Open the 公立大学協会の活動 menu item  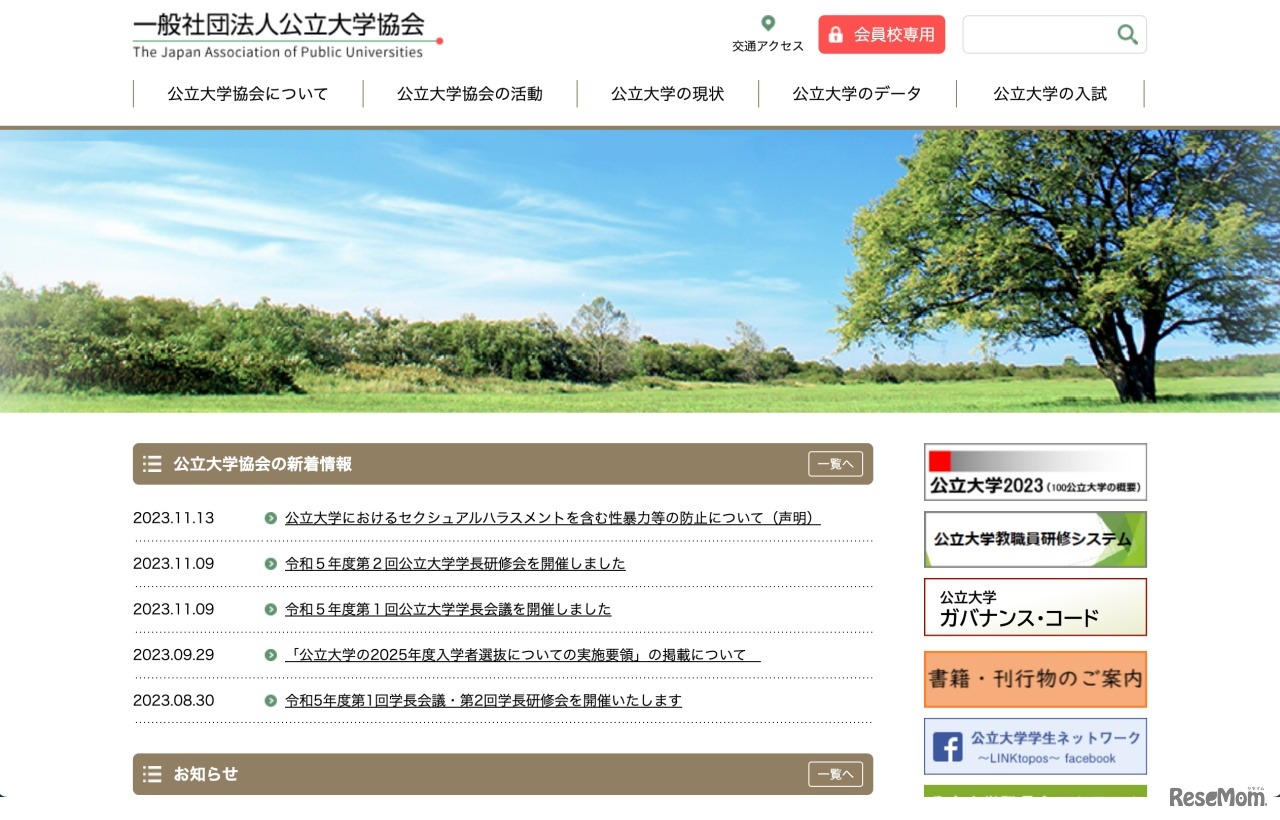(470, 93)
